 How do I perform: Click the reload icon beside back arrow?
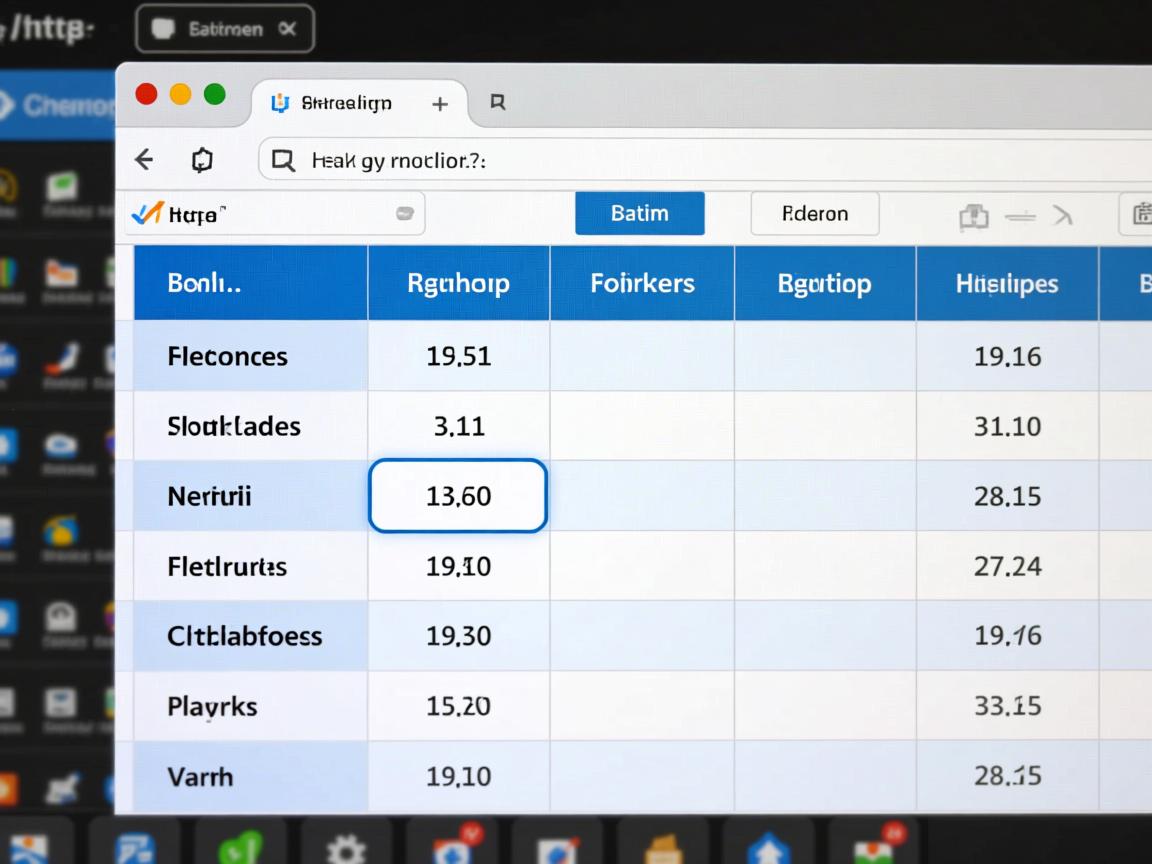pyautogui.click(x=202, y=160)
